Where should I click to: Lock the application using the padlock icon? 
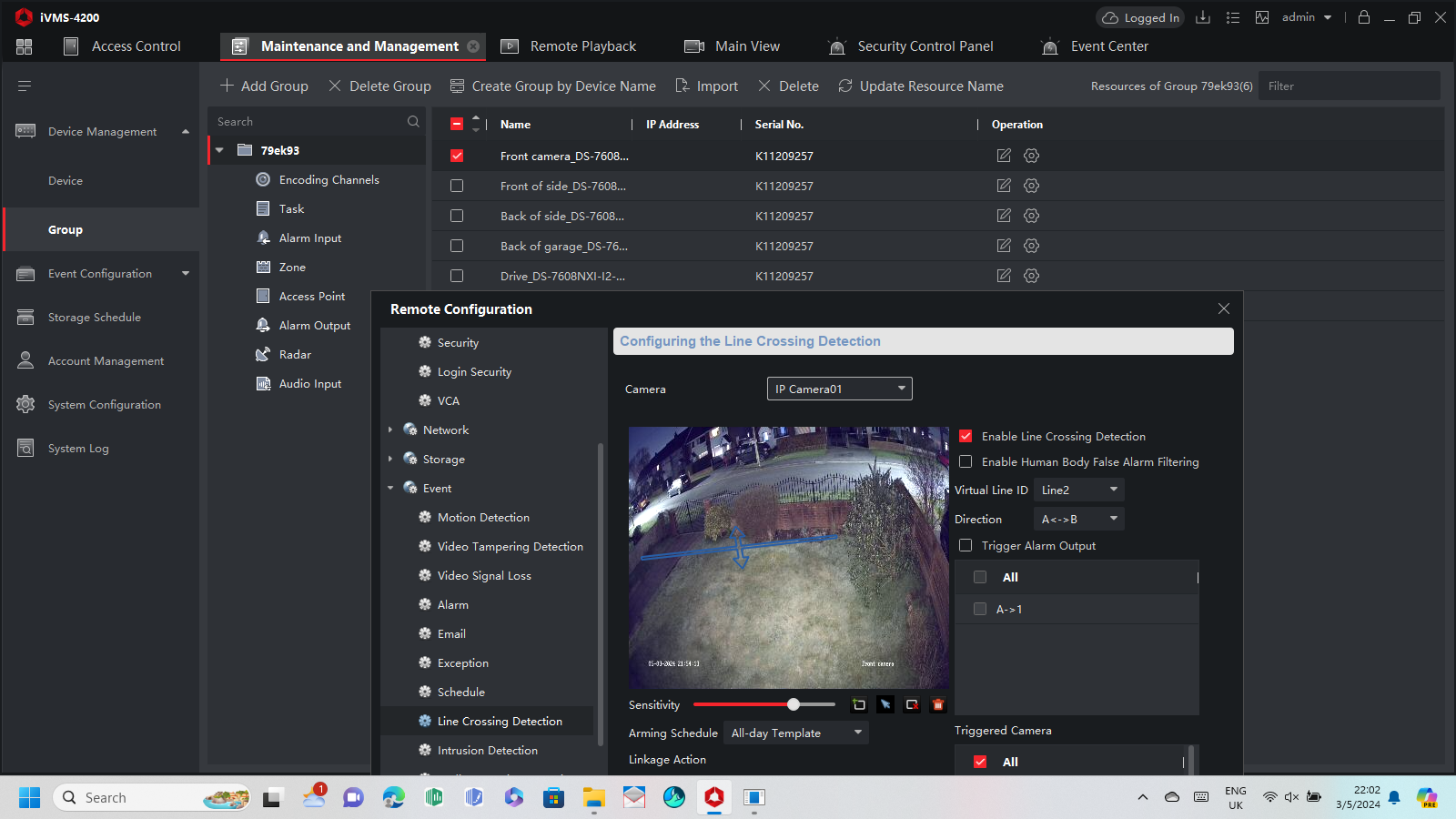point(1364,17)
